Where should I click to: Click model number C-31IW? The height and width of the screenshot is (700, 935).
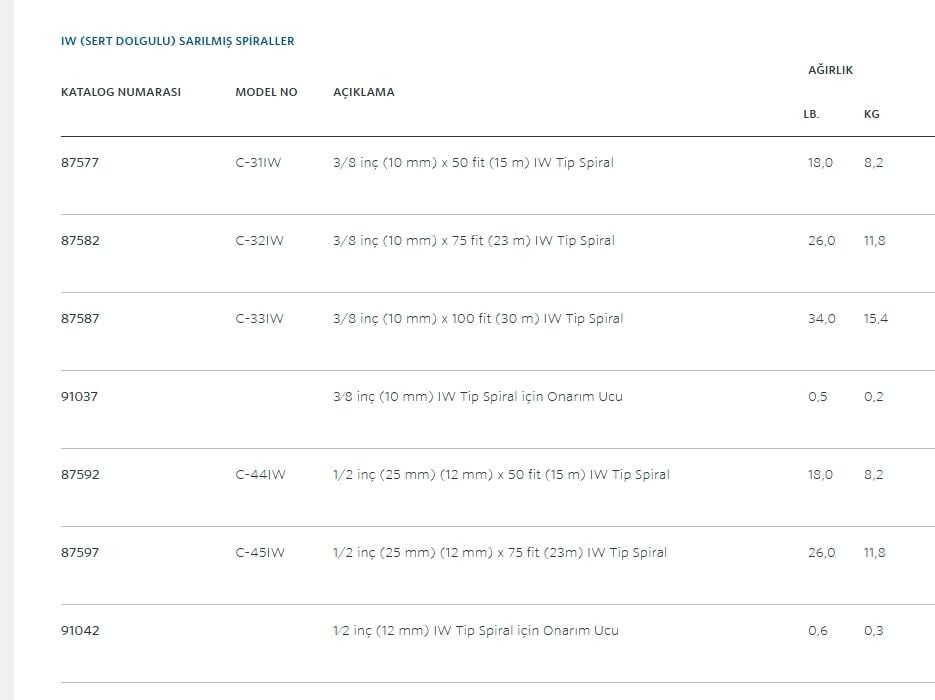coord(259,163)
